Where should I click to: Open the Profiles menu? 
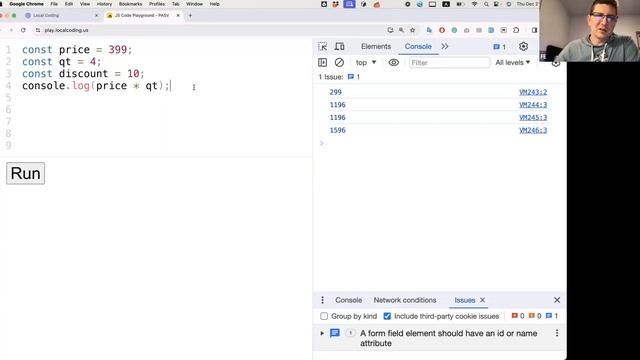(157, 4)
